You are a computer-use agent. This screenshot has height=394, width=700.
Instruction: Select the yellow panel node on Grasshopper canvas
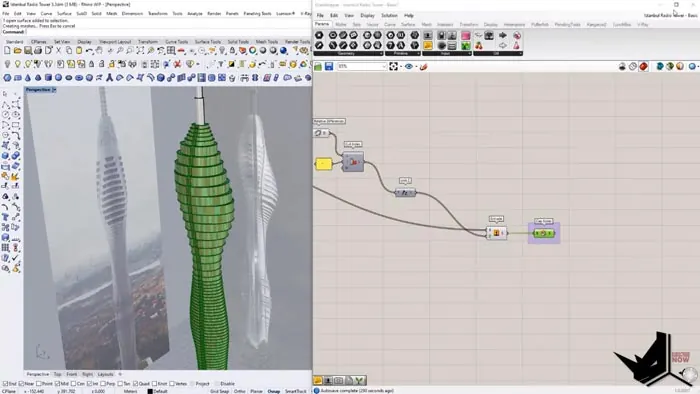pyautogui.click(x=324, y=164)
